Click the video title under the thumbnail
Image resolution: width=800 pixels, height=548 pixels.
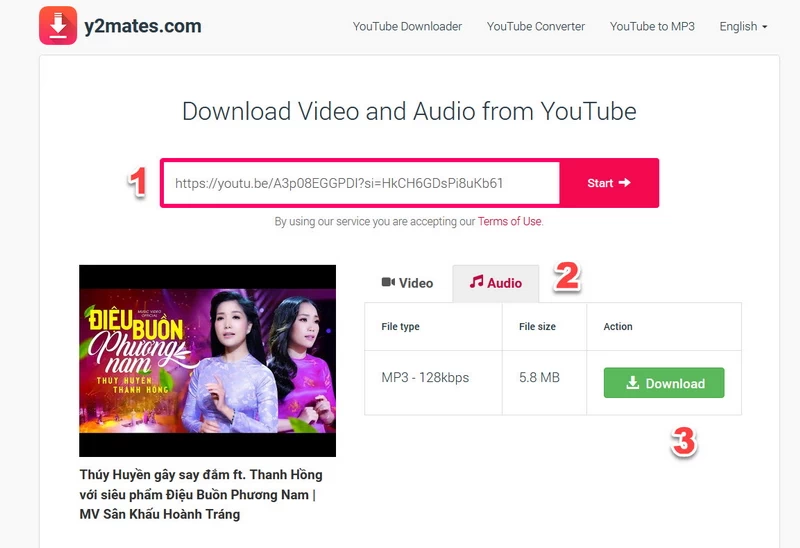(201, 494)
